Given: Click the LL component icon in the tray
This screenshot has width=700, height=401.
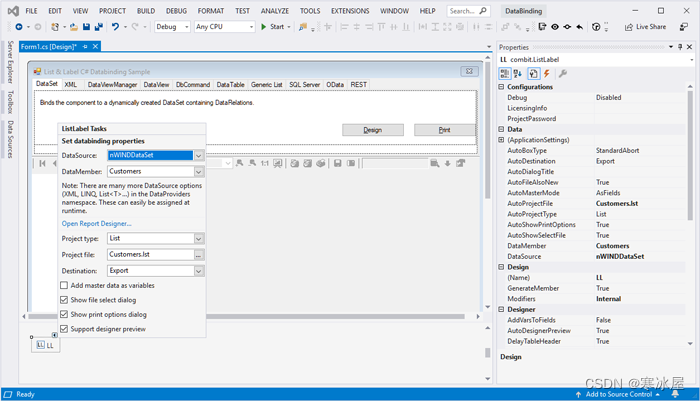Looking at the screenshot, I should pyautogui.click(x=41, y=345).
